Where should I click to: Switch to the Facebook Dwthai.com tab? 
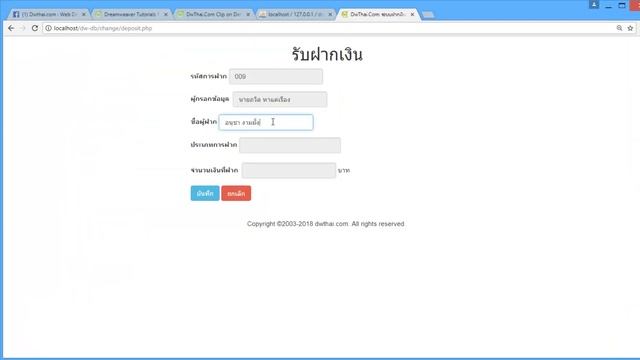pos(48,14)
